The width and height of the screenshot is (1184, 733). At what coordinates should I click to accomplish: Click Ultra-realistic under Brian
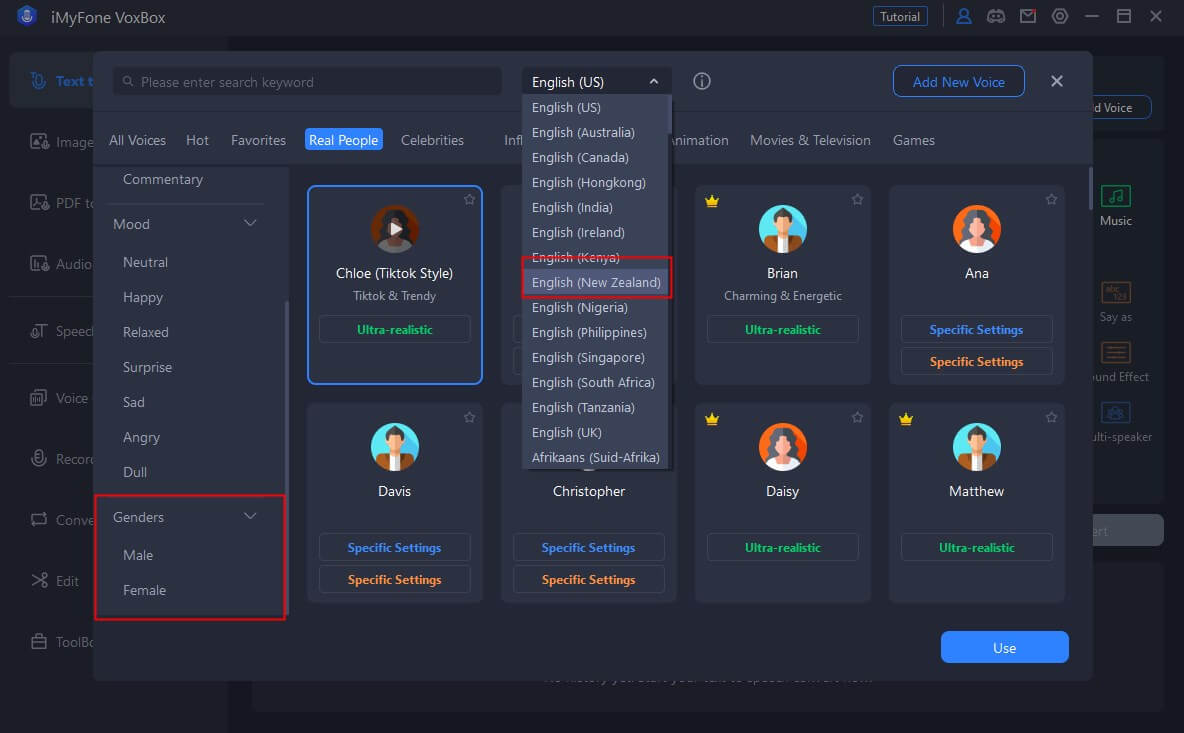pyautogui.click(x=782, y=330)
